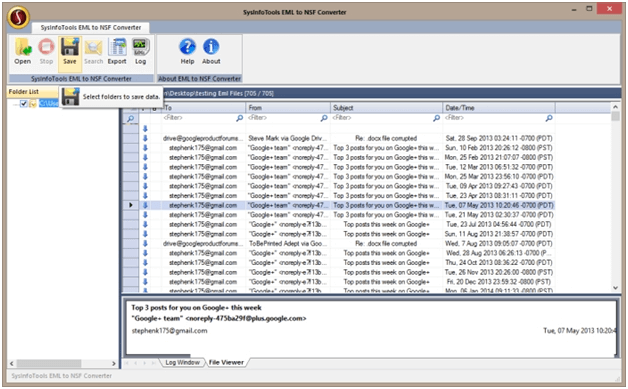Switch to the Log Window tab
This screenshot has height=389, width=628.
point(182,362)
